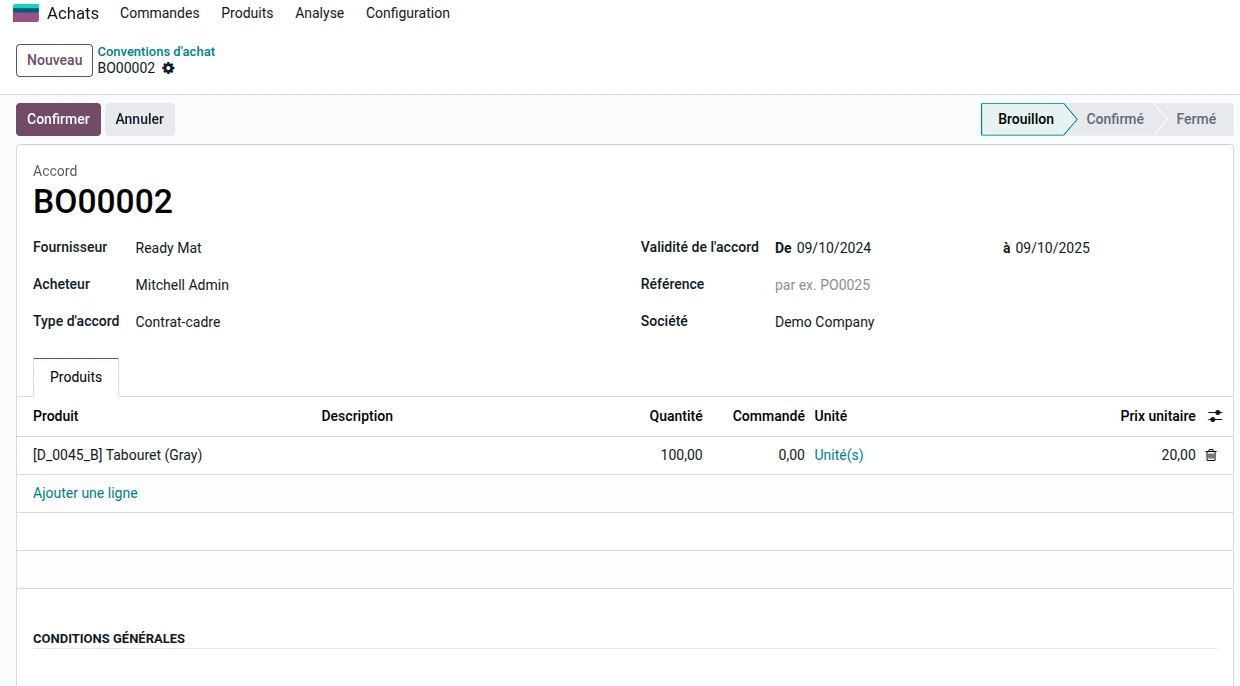Click the Description column header

coord(357,416)
